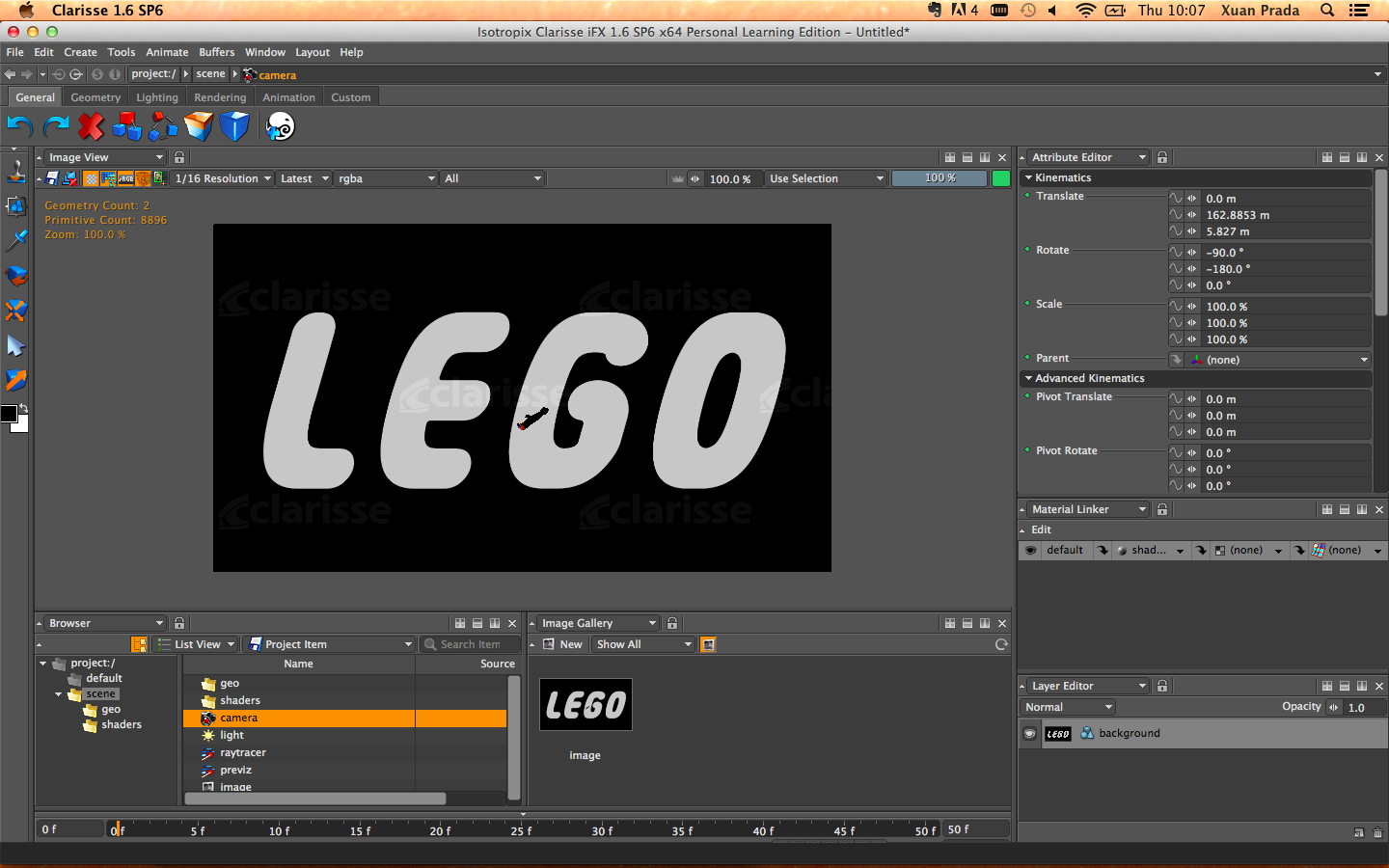1389x868 pixels.
Task: Click the trash icon at bottom right
Action: click(1377, 832)
